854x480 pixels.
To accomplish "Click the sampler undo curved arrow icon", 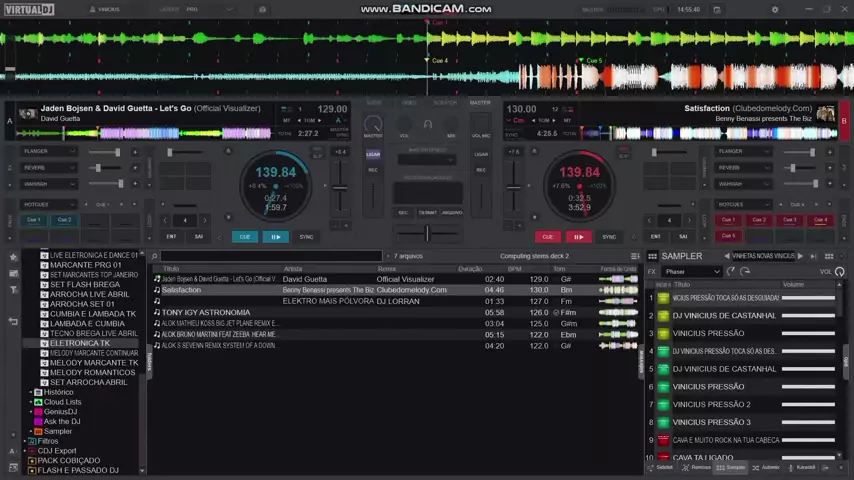I will [731, 271].
